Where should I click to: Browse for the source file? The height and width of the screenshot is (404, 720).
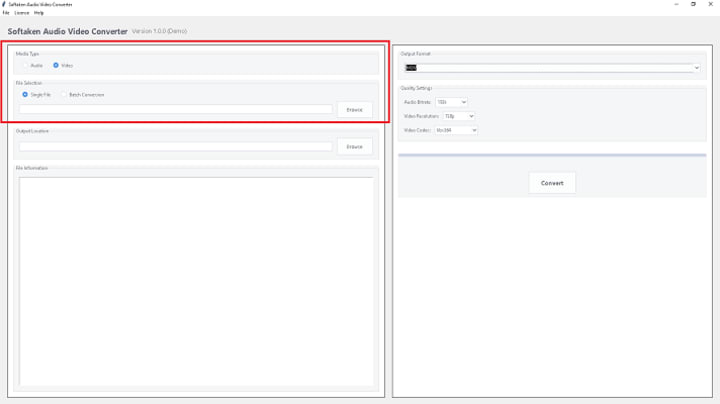click(354, 110)
